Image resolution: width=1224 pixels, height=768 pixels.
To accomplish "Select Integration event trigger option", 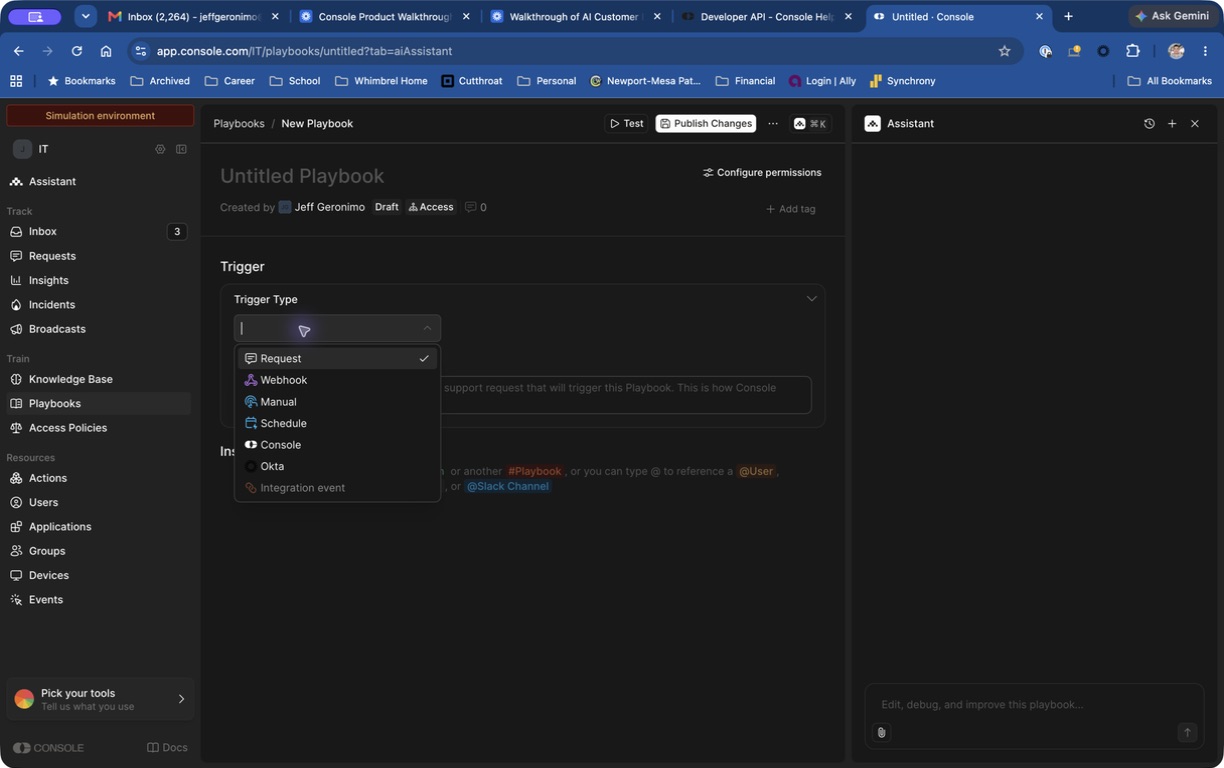I will coord(337,488).
